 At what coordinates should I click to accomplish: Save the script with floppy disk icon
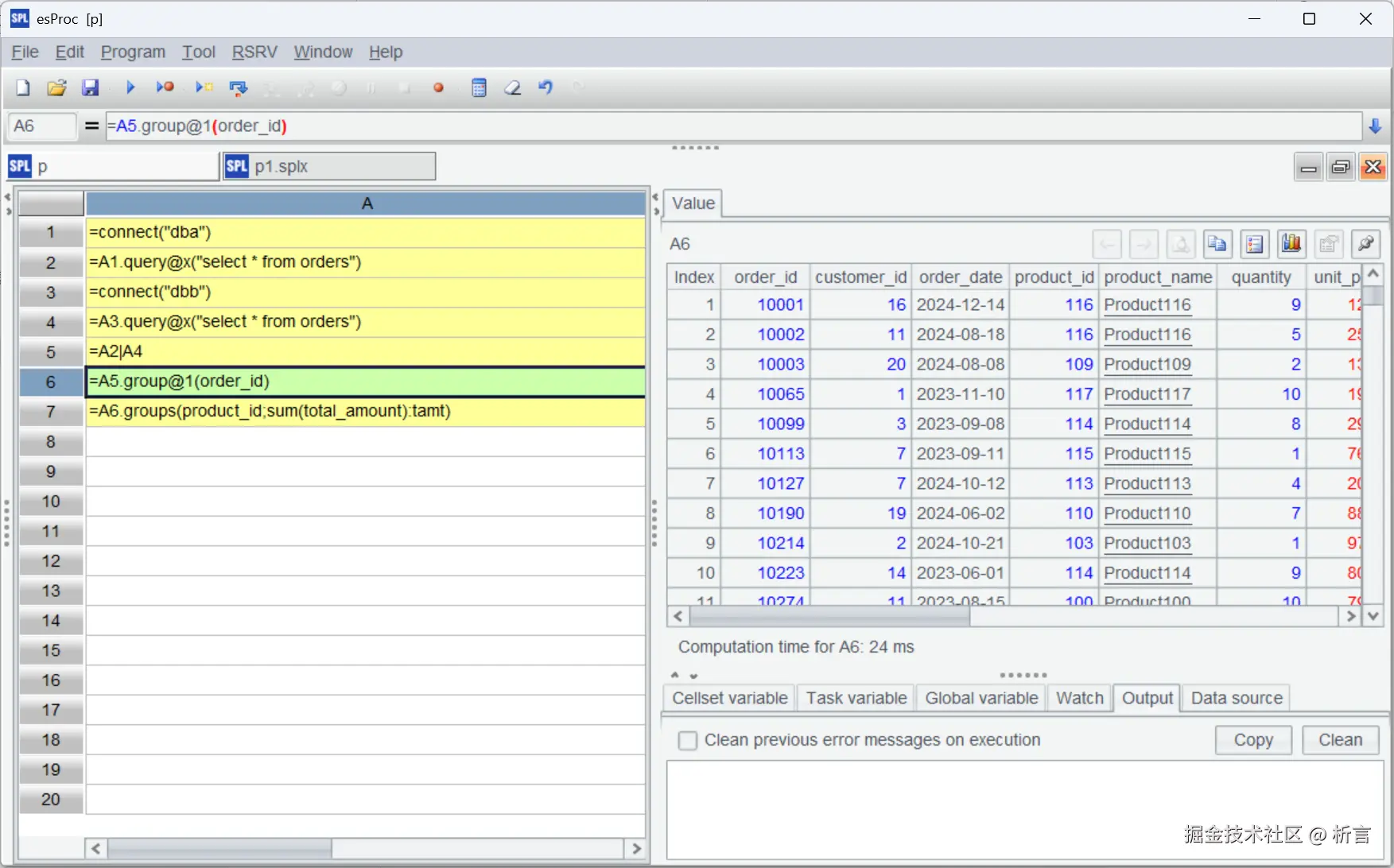(91, 87)
